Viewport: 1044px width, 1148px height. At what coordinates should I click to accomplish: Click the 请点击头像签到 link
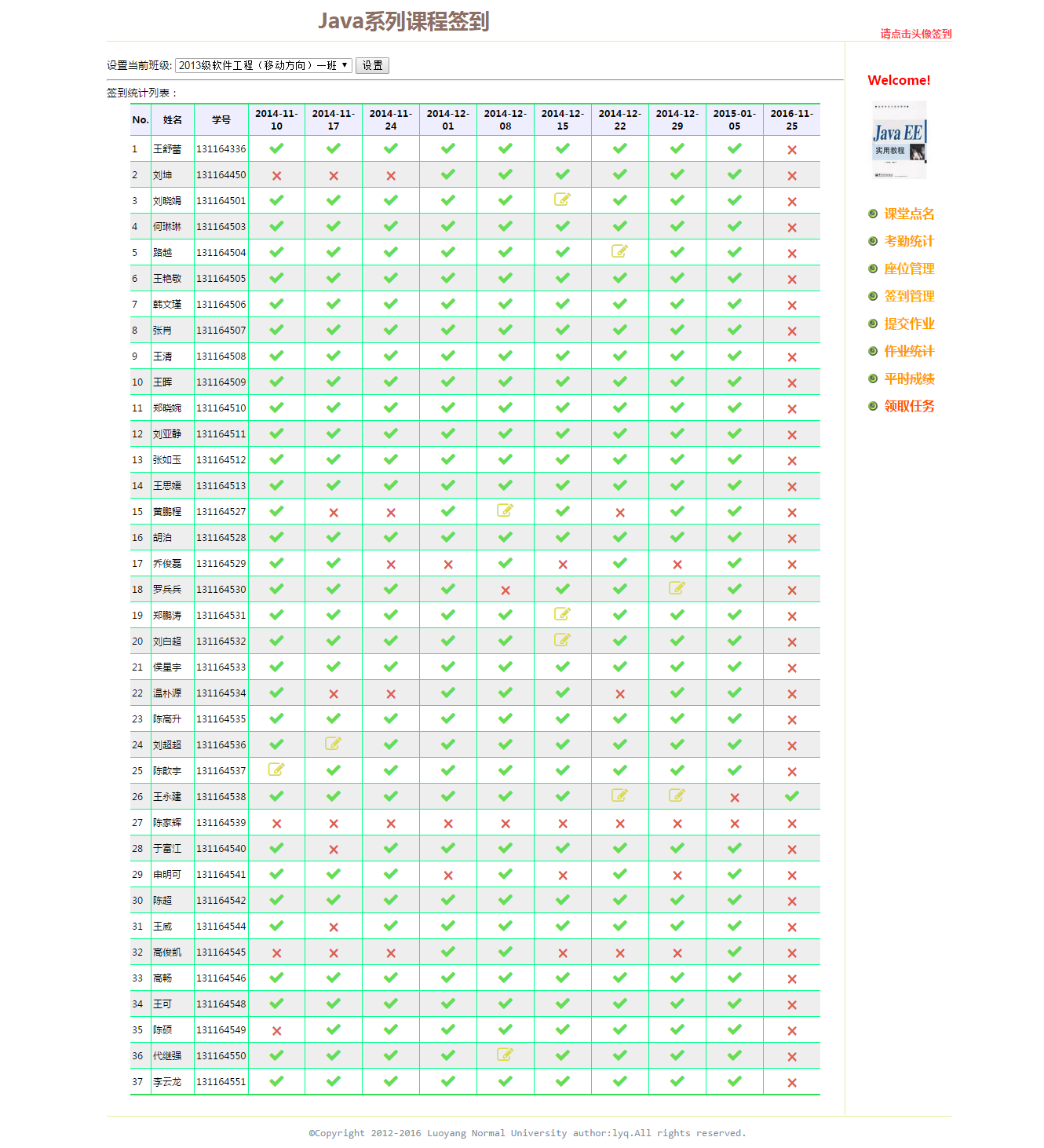[x=915, y=34]
